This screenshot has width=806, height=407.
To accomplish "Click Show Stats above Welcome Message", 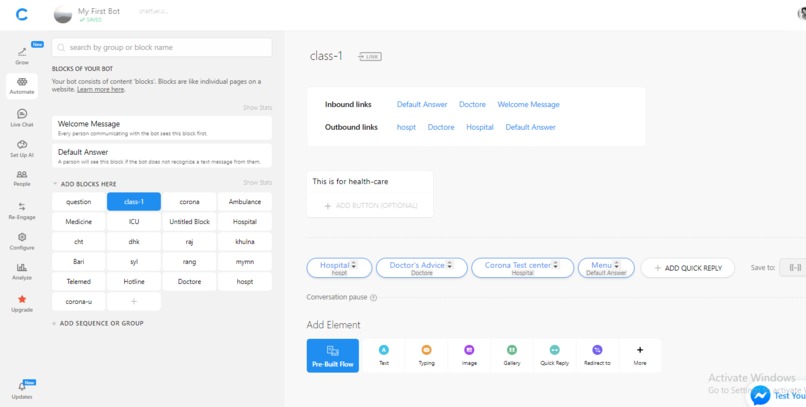I will click(258, 108).
